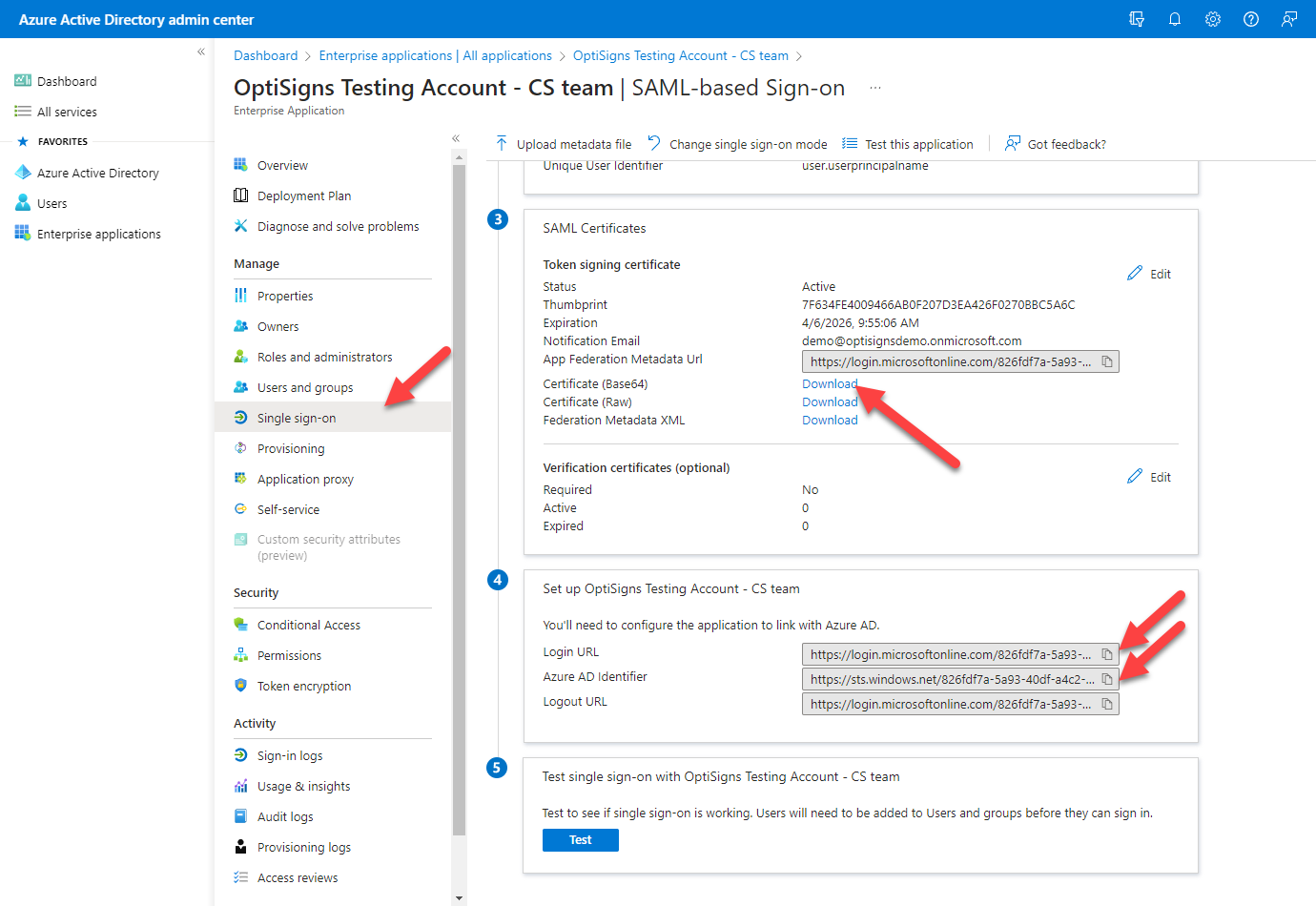Open Deployment Plan menu item
The image size is (1316, 906).
click(304, 196)
